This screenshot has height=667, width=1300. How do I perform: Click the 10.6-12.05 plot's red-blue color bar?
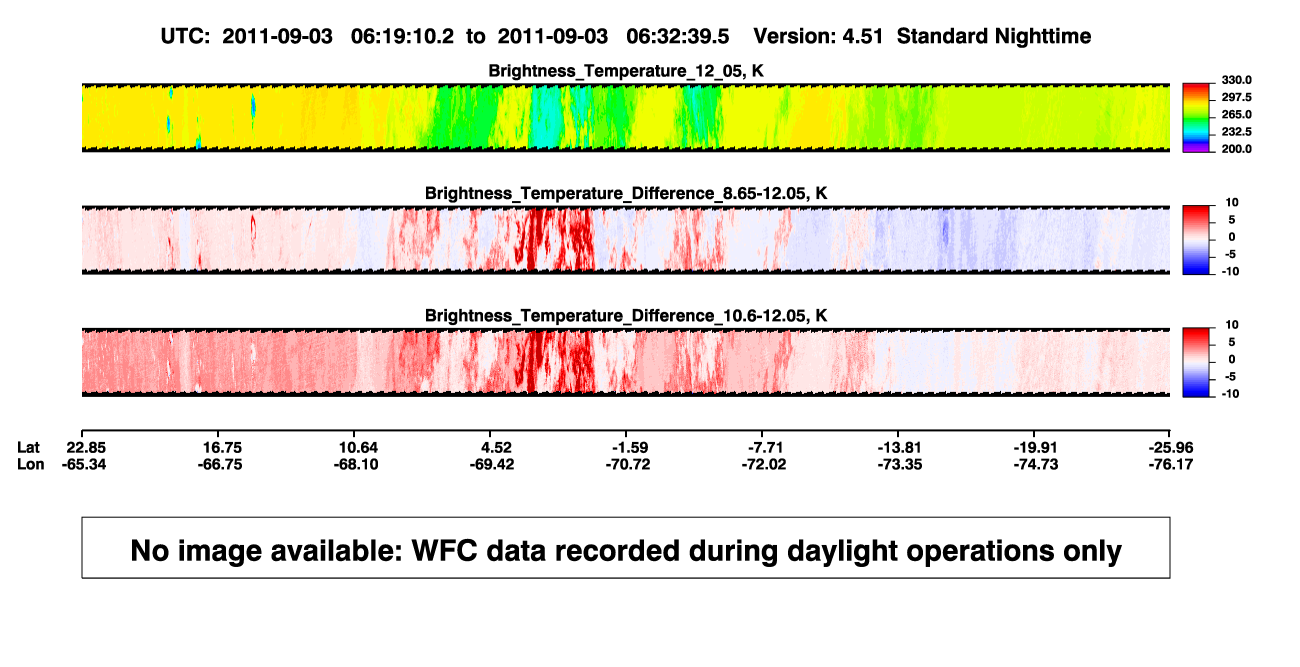tap(1196, 362)
